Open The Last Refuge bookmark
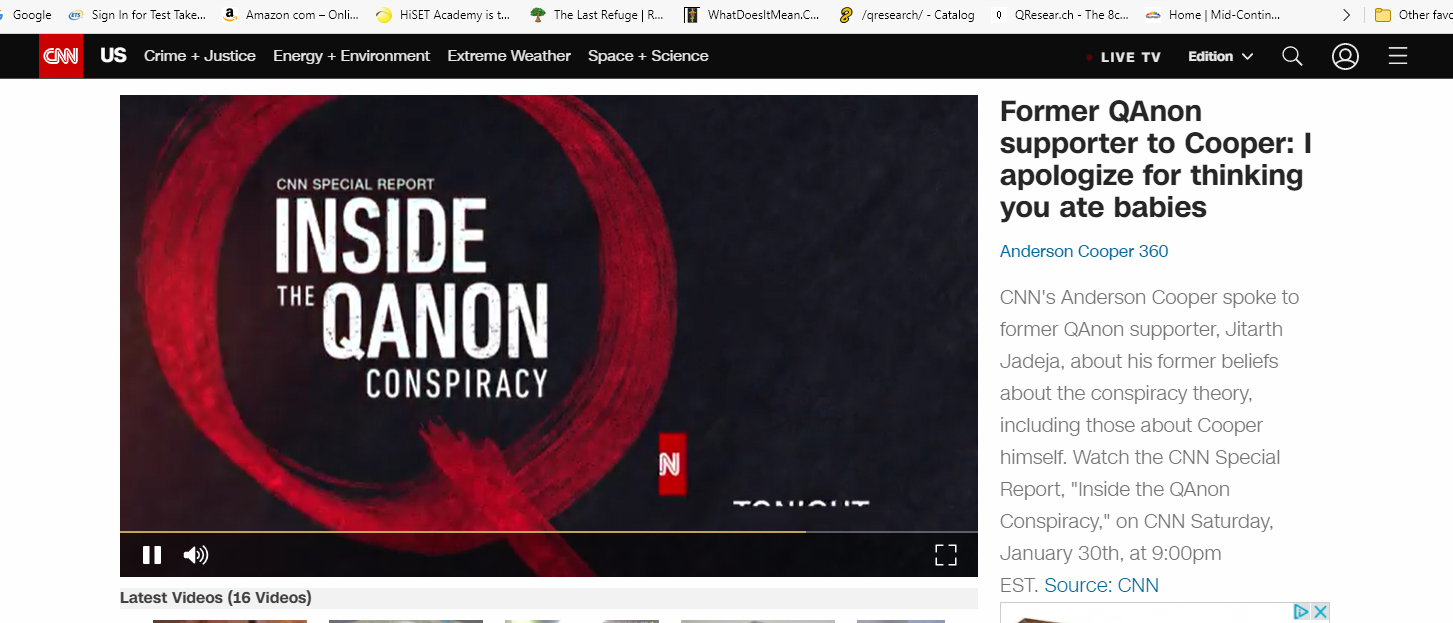Viewport: 1453px width, 623px height. click(597, 15)
